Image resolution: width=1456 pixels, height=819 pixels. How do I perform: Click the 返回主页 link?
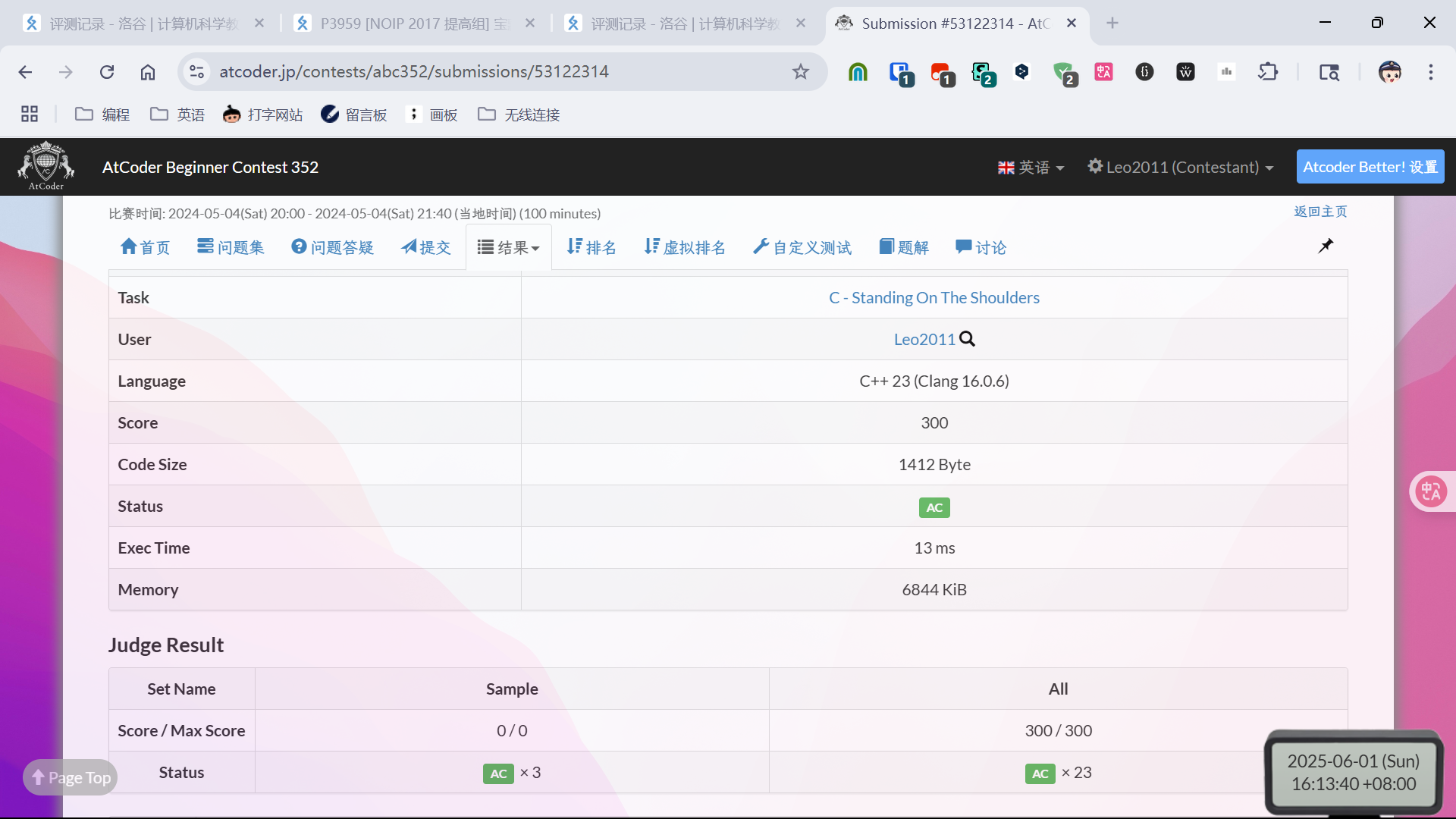point(1320,212)
